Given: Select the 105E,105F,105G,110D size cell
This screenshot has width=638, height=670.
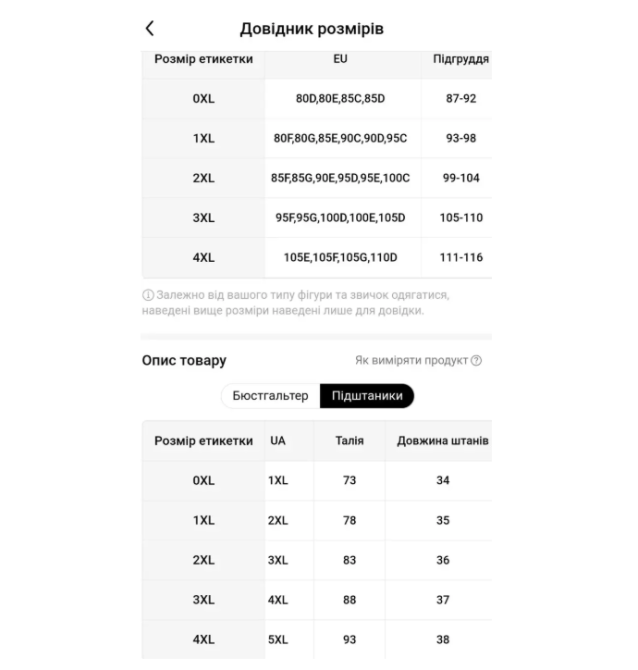Looking at the screenshot, I should [340, 258].
